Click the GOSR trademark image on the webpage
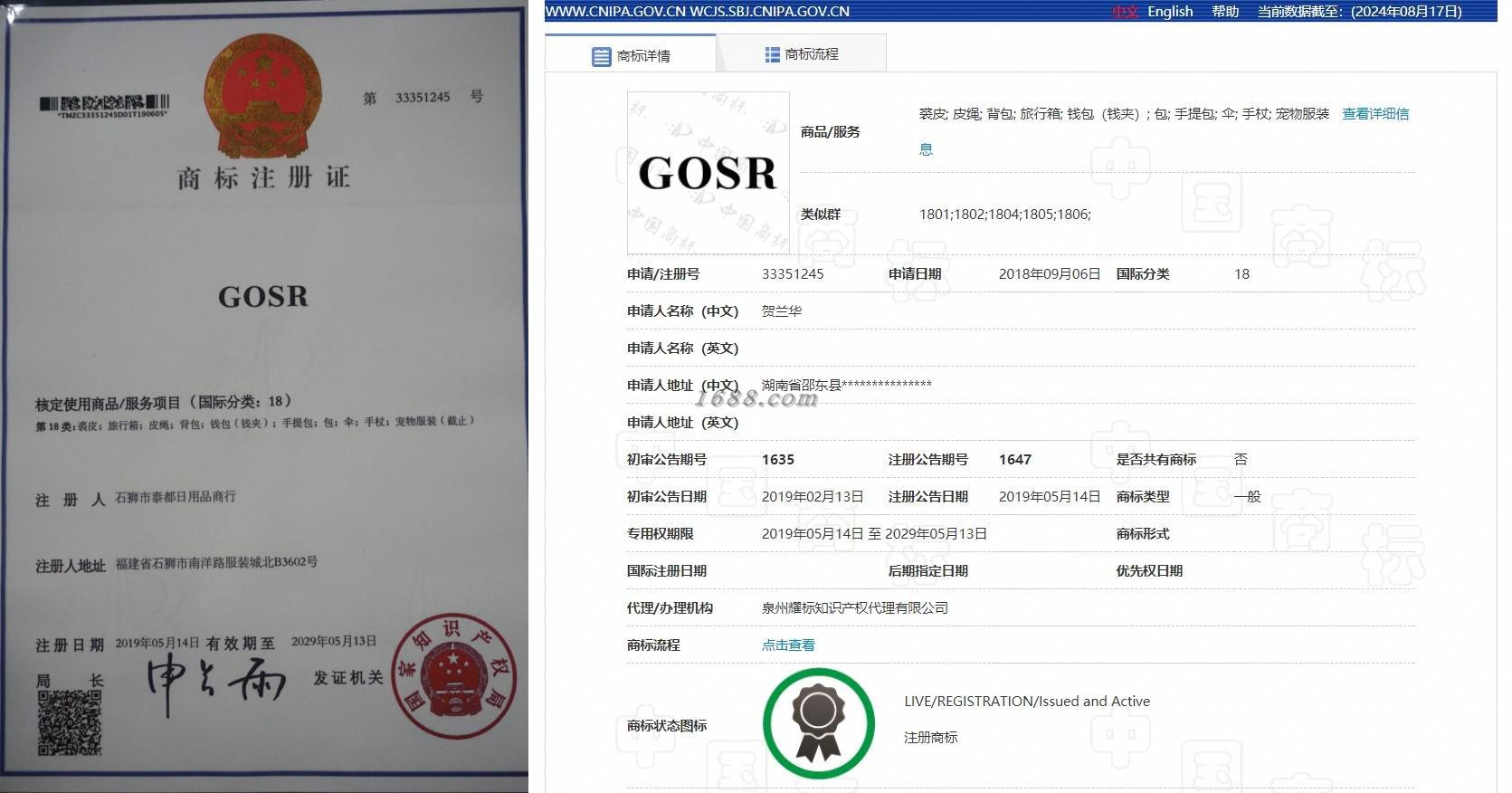Viewport: 1512px width, 793px height. (x=708, y=173)
